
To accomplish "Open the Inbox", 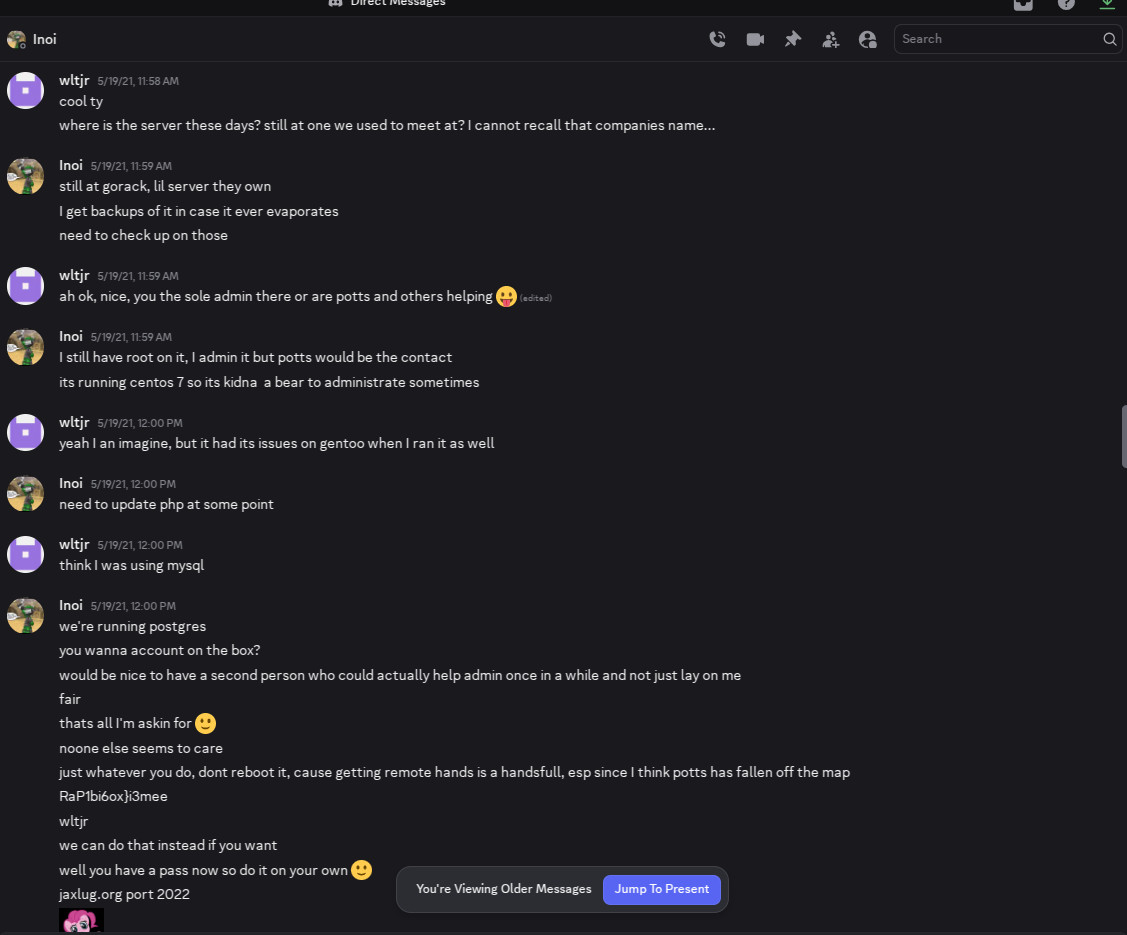I will pos(1023,5).
